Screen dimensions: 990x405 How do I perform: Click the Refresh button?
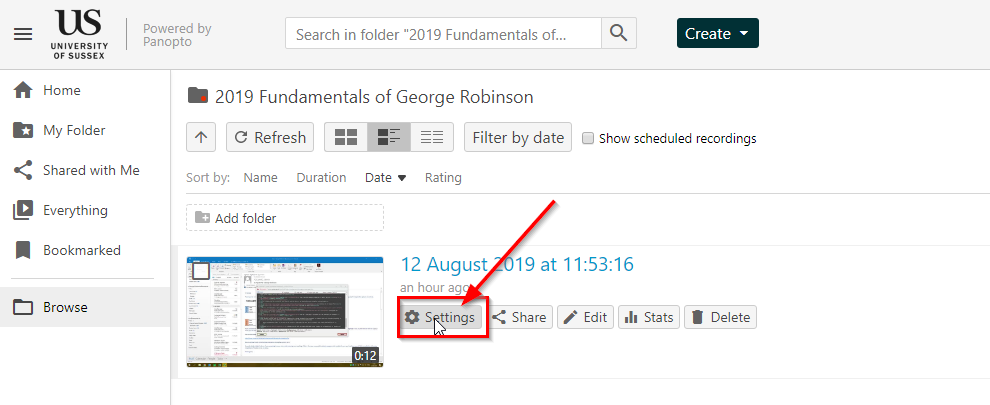(270, 137)
